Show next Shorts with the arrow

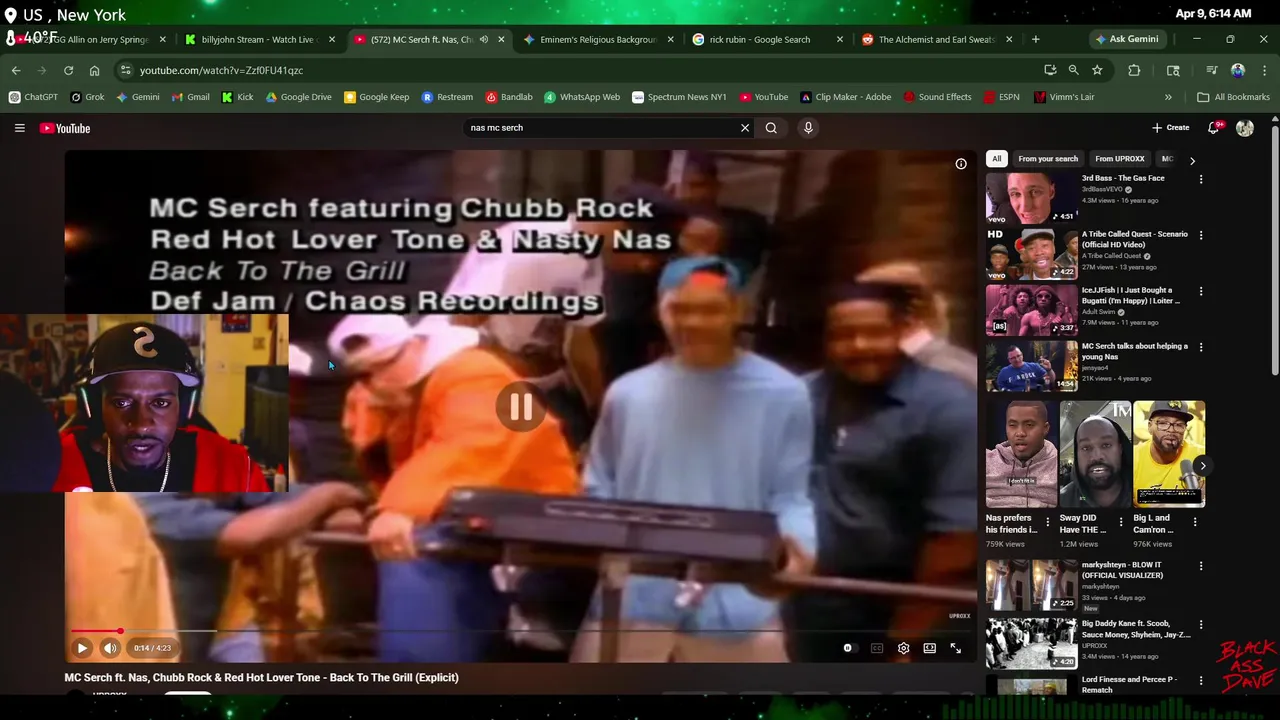(1202, 466)
